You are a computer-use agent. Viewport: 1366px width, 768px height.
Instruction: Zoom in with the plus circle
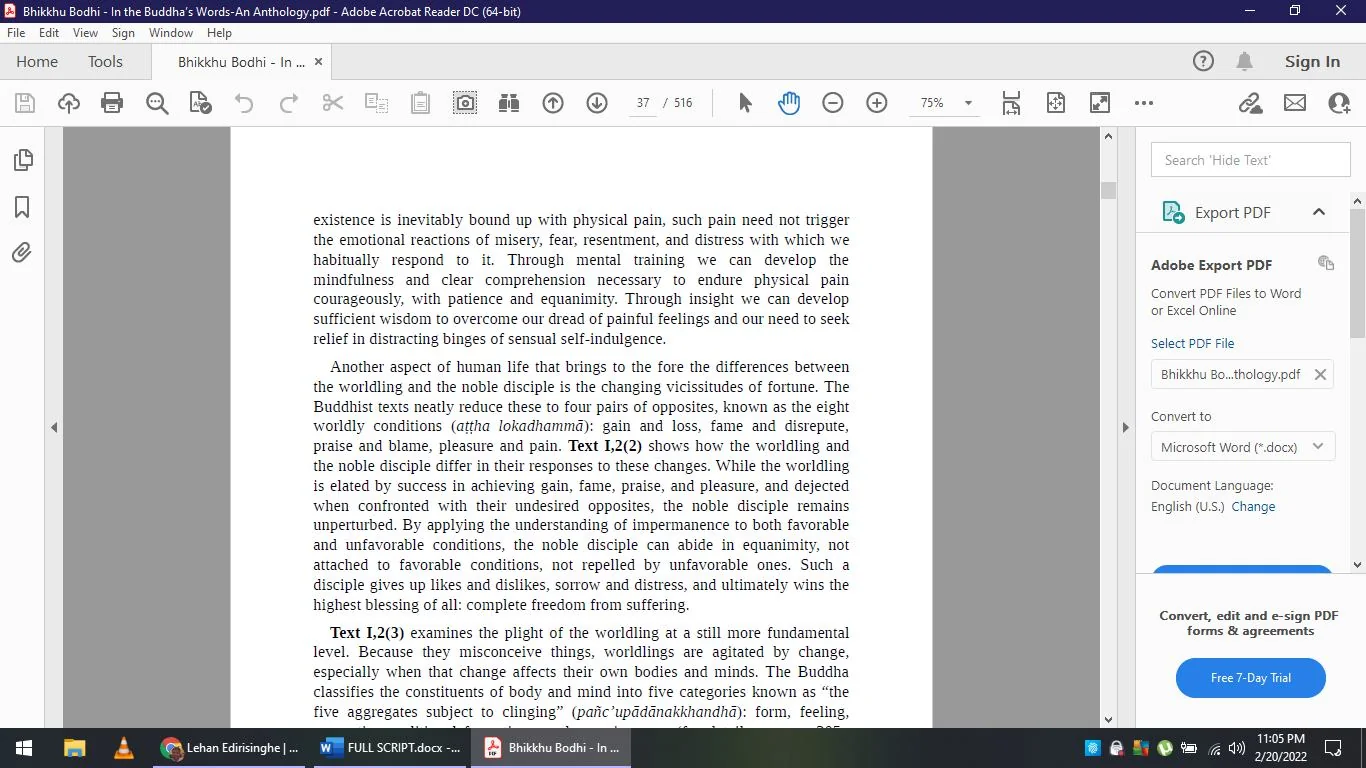point(877,103)
